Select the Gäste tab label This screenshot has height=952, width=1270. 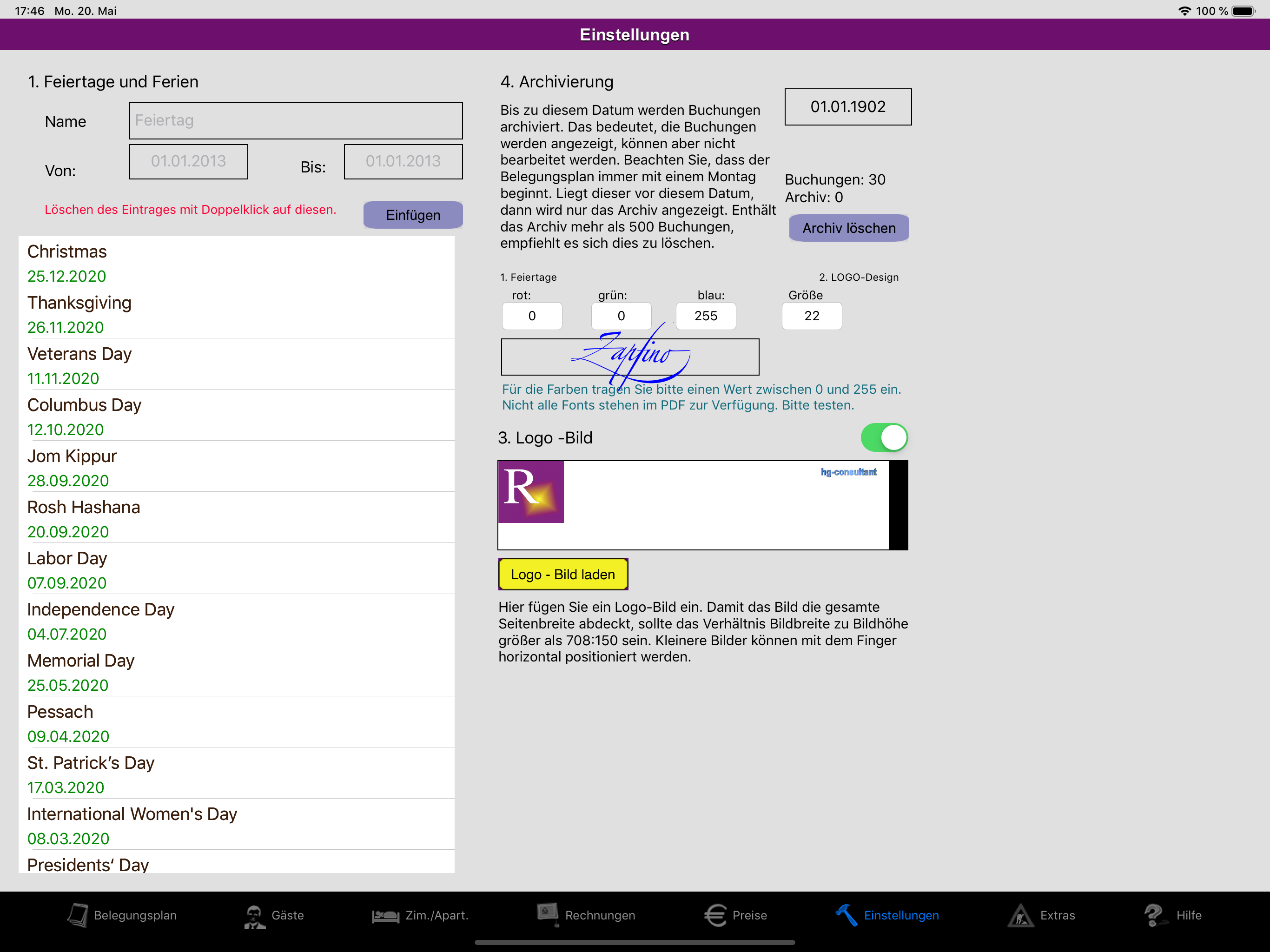(x=288, y=915)
